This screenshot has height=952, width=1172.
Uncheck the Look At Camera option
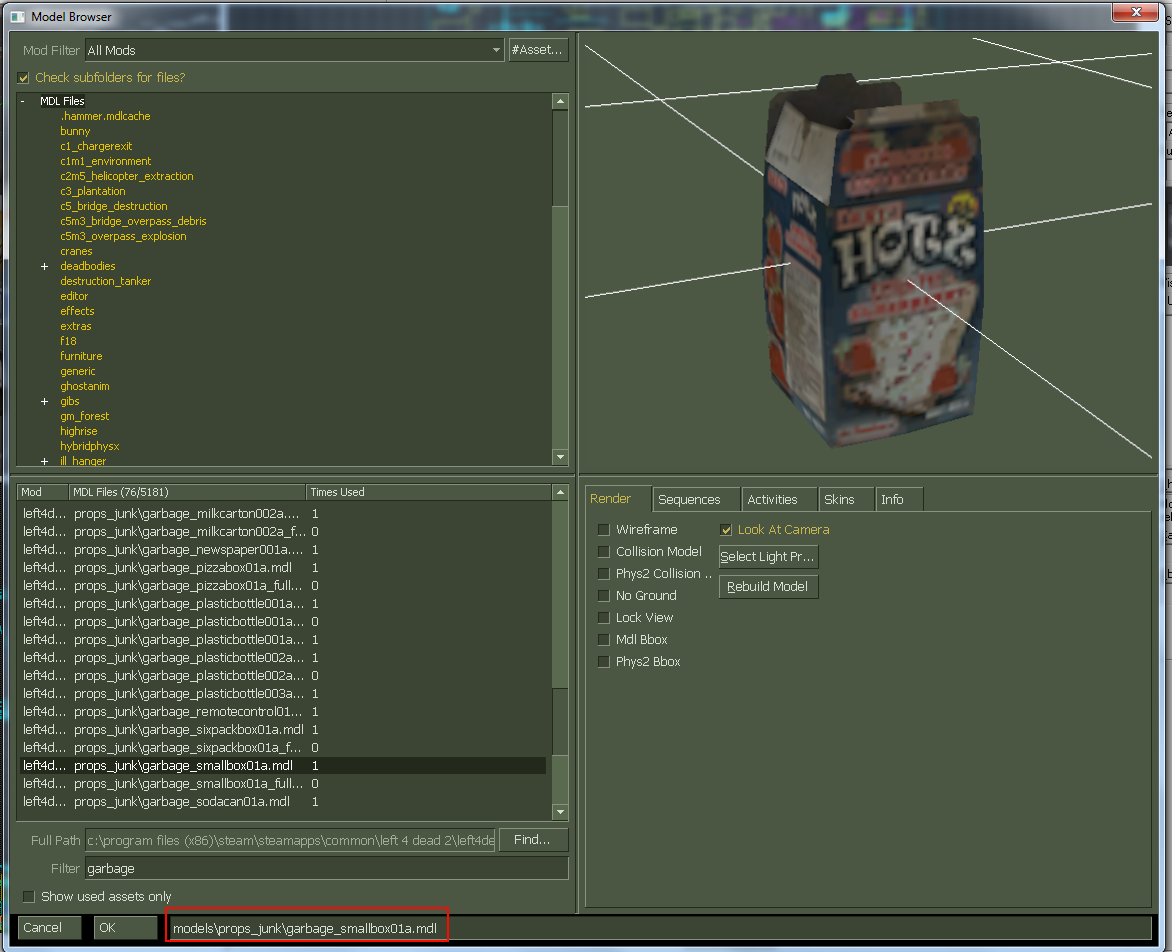[726, 530]
